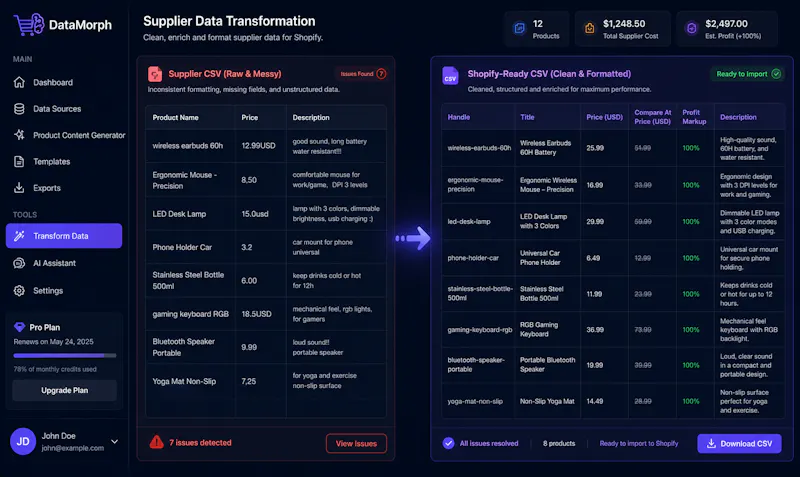Select the Transform Data tool

[64, 236]
